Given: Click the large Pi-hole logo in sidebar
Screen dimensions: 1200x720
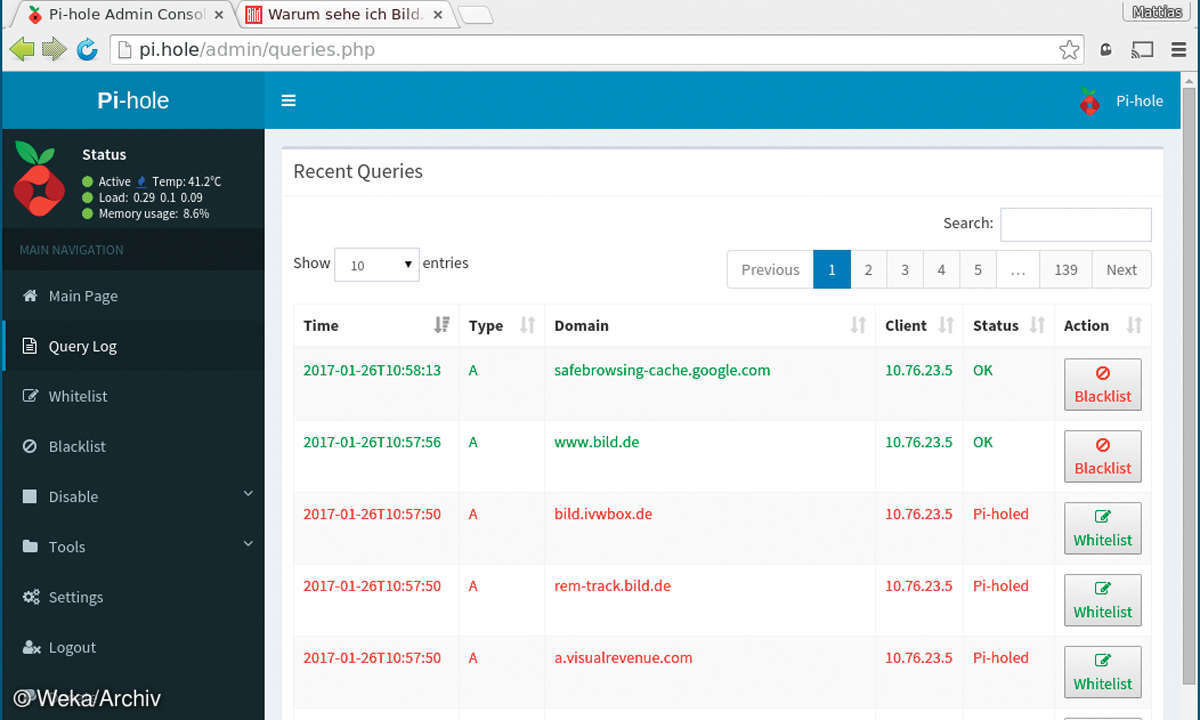Looking at the screenshot, I should tap(40, 178).
